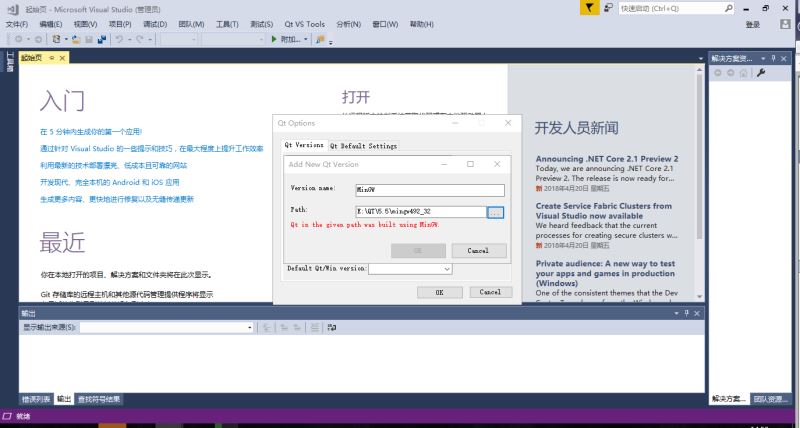Open toolbar overflow options arrow
This screenshot has width=800, height=428.
click(331, 42)
